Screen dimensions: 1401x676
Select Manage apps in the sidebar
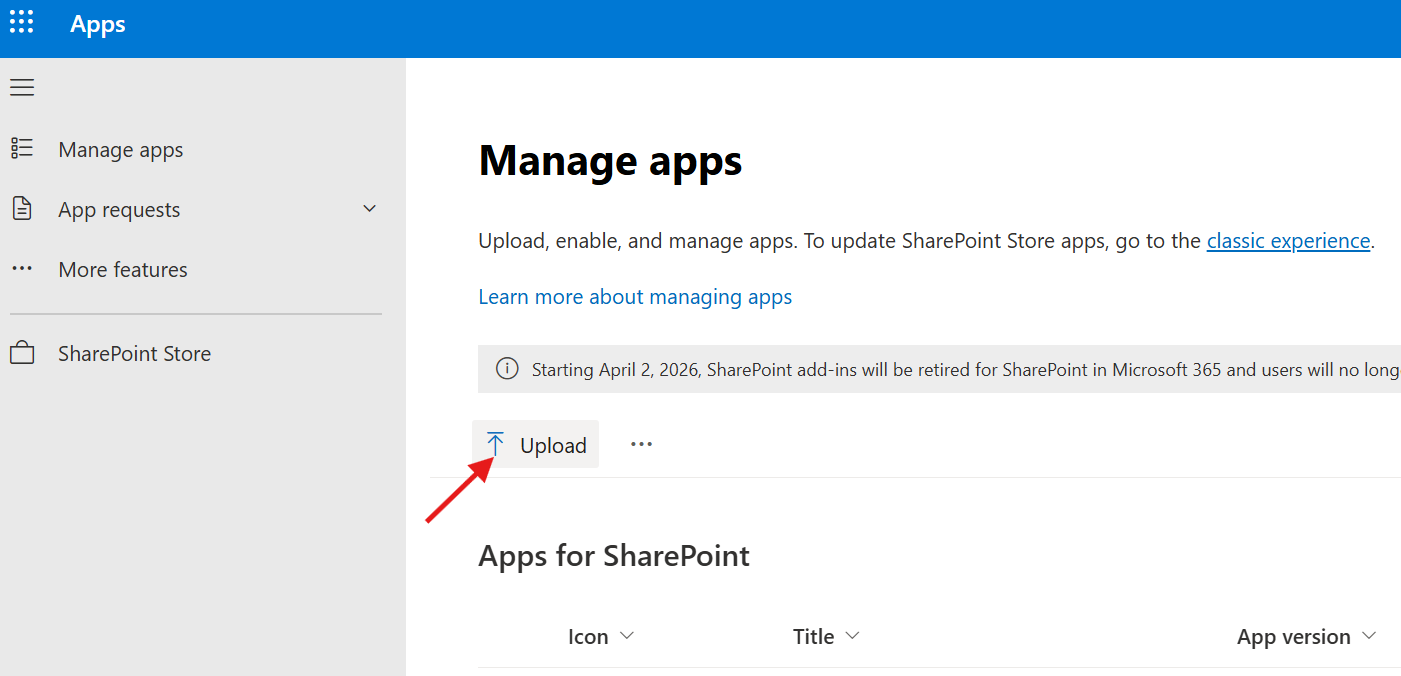click(121, 150)
